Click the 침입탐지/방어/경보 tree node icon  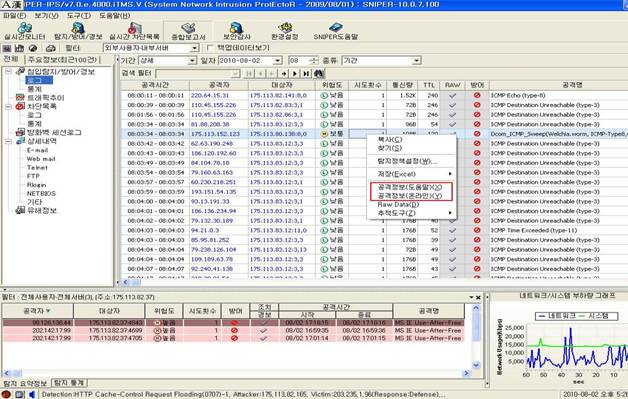(x=20, y=72)
